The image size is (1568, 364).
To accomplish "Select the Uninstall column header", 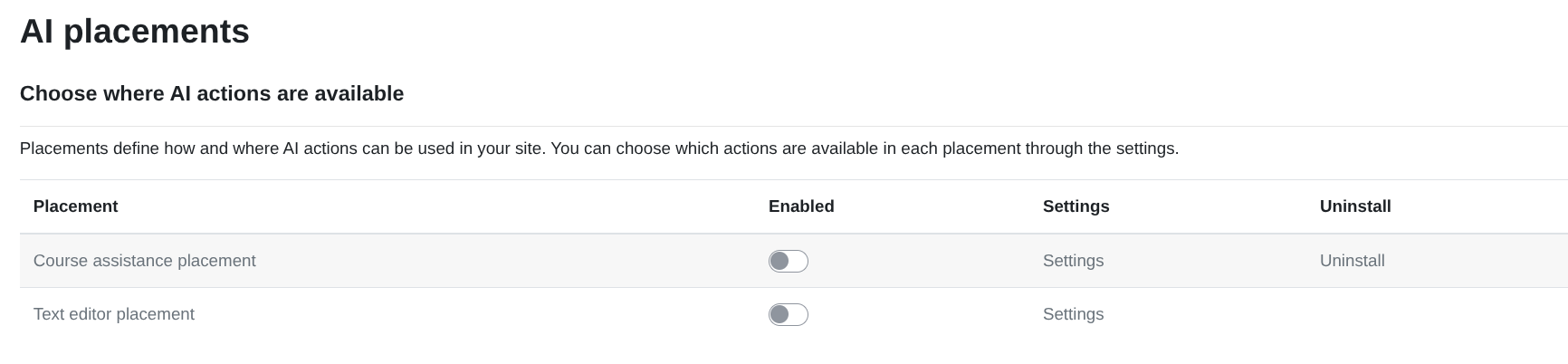I will click(1355, 206).
